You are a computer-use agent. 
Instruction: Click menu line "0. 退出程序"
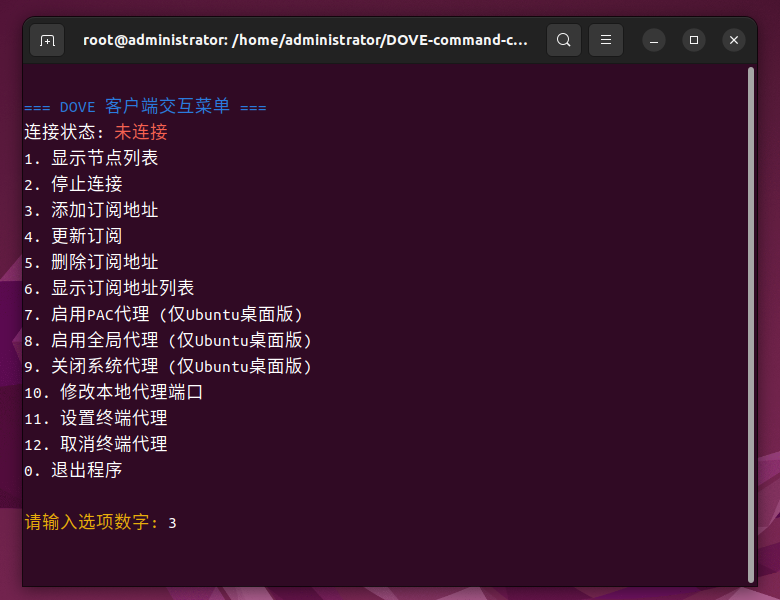(73, 470)
